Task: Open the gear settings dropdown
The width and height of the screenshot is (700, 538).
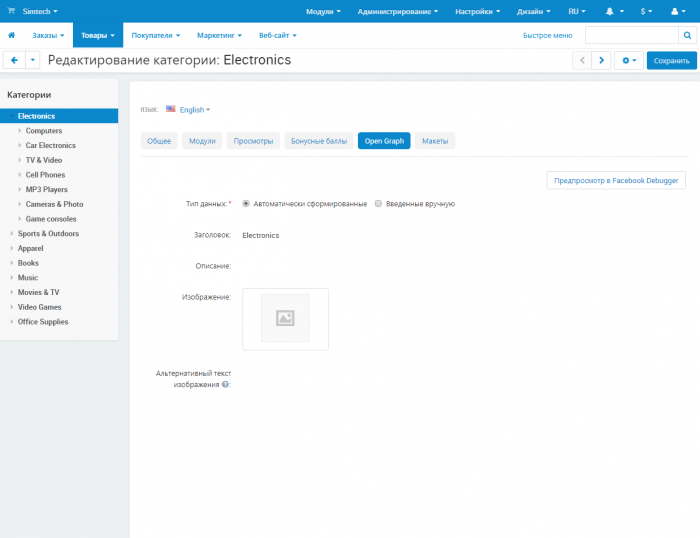Action: tap(629, 60)
